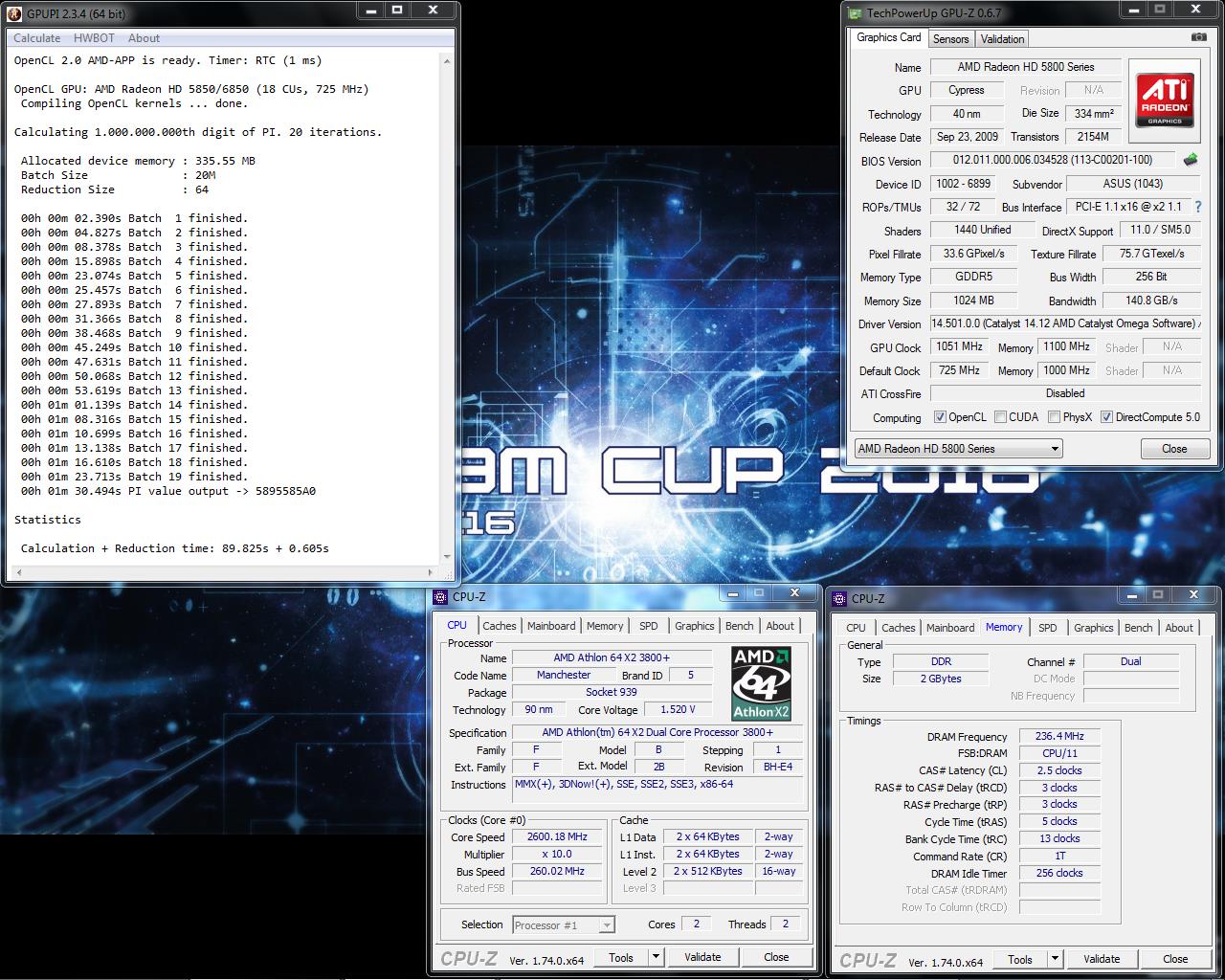Image resolution: width=1225 pixels, height=980 pixels.
Task: Click the CAS# Latency 2.5 clocks value
Action: [x=1059, y=770]
